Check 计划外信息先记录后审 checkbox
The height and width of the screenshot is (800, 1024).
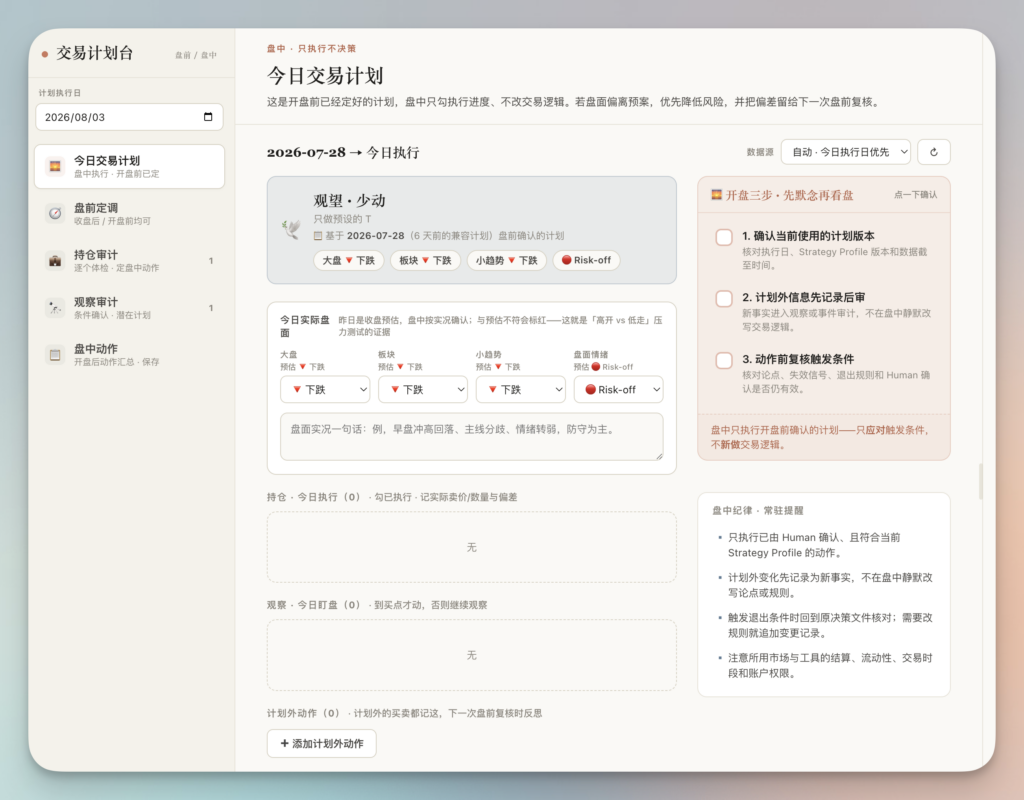724,298
